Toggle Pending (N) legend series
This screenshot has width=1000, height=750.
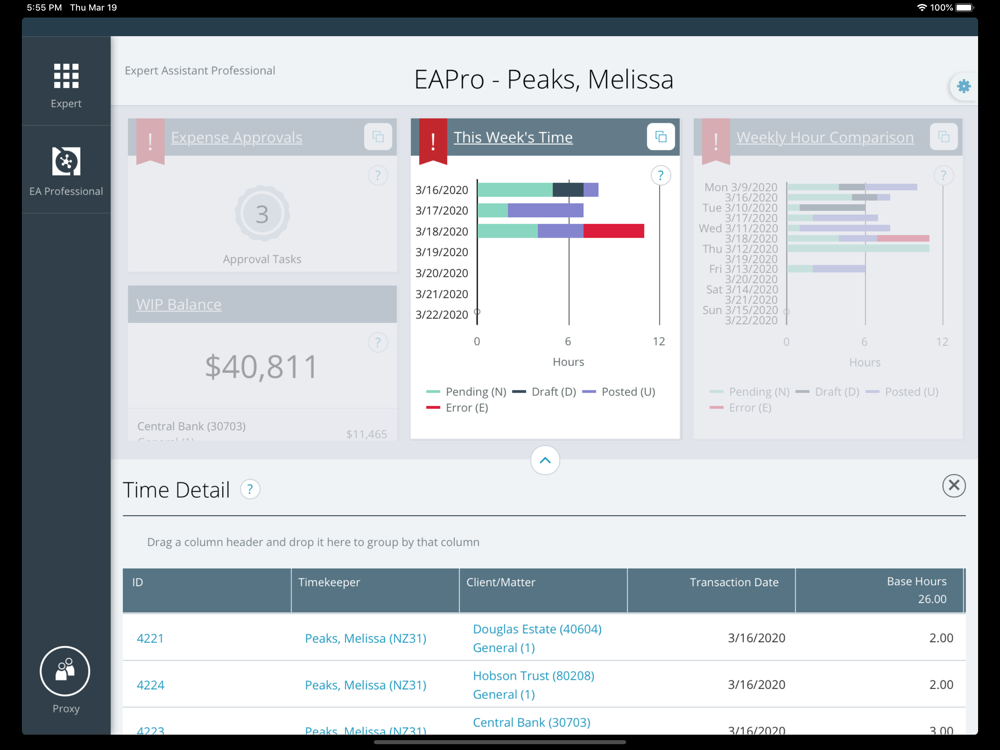(466, 392)
